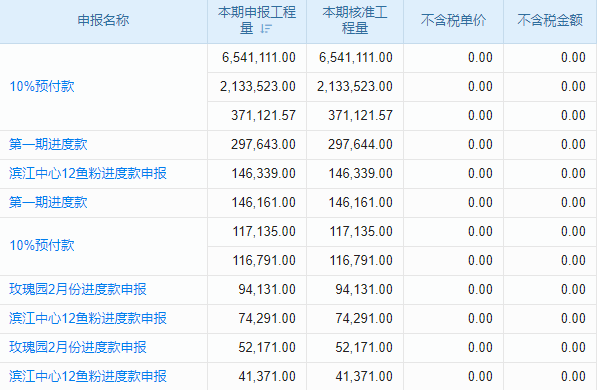This screenshot has width=597, height=390.
Task: Select 146,339.00 in 本期申报工程量 column
Action: (x=263, y=173)
